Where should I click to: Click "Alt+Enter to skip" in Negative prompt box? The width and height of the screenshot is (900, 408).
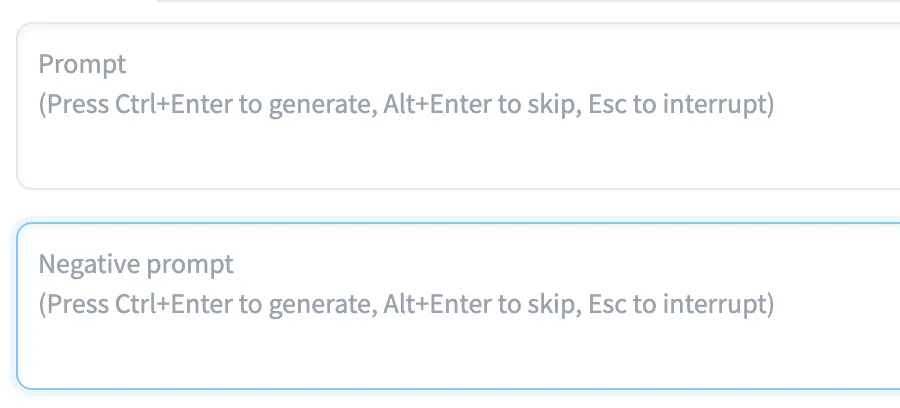(480, 305)
